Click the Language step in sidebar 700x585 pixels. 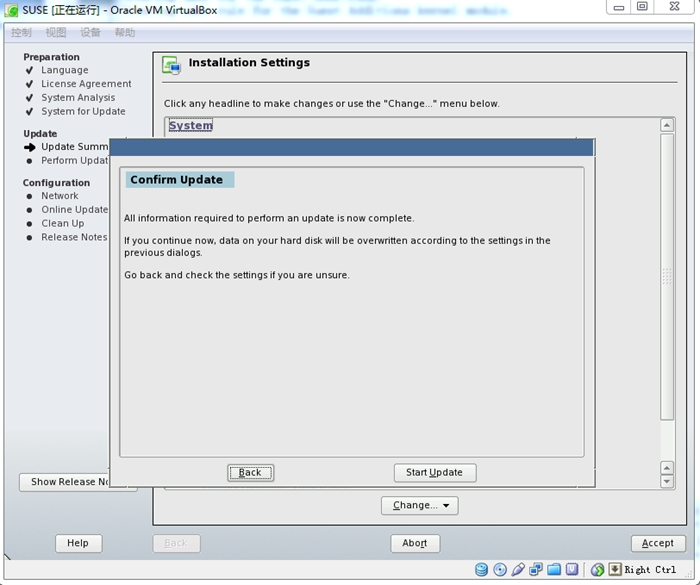click(65, 70)
